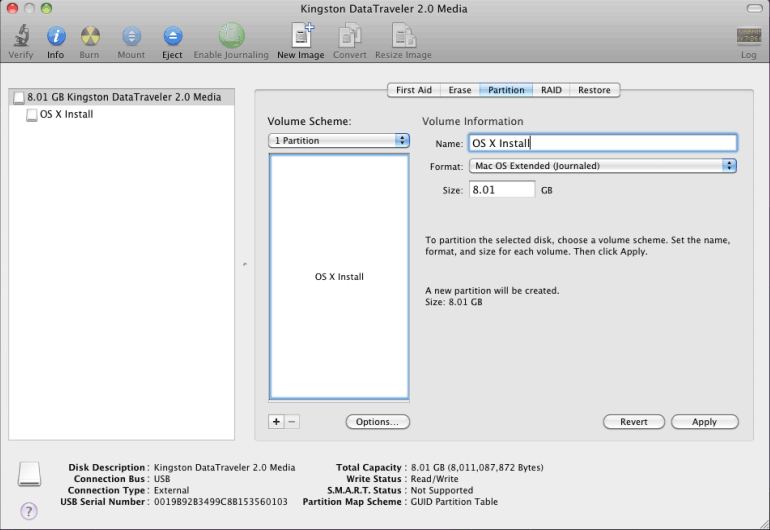The width and height of the screenshot is (770, 530).
Task: Switch to the First Aid tab
Action: click(413, 90)
